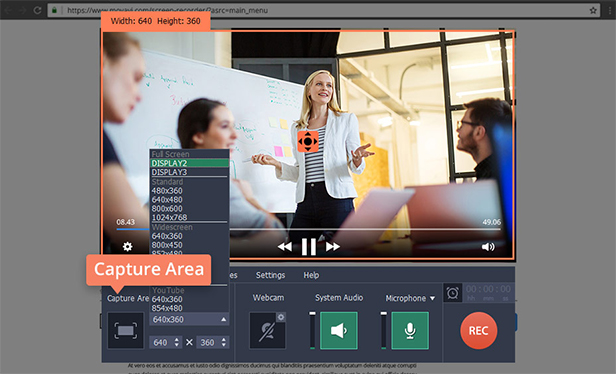Image resolution: width=616 pixels, height=374 pixels.
Task: Open the alarm clock timer icon
Action: pos(453,293)
